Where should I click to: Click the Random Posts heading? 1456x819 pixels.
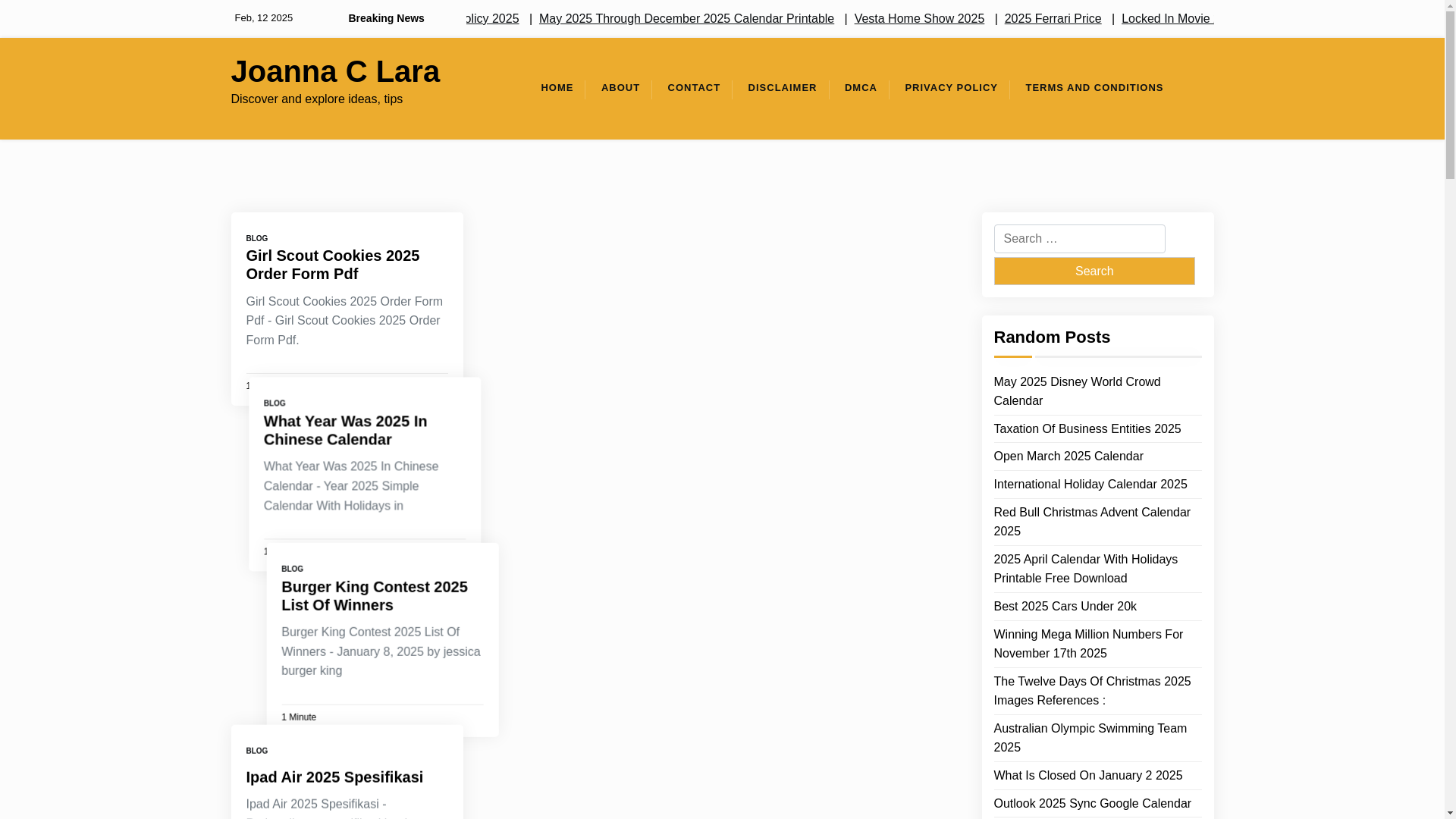tap(1051, 337)
